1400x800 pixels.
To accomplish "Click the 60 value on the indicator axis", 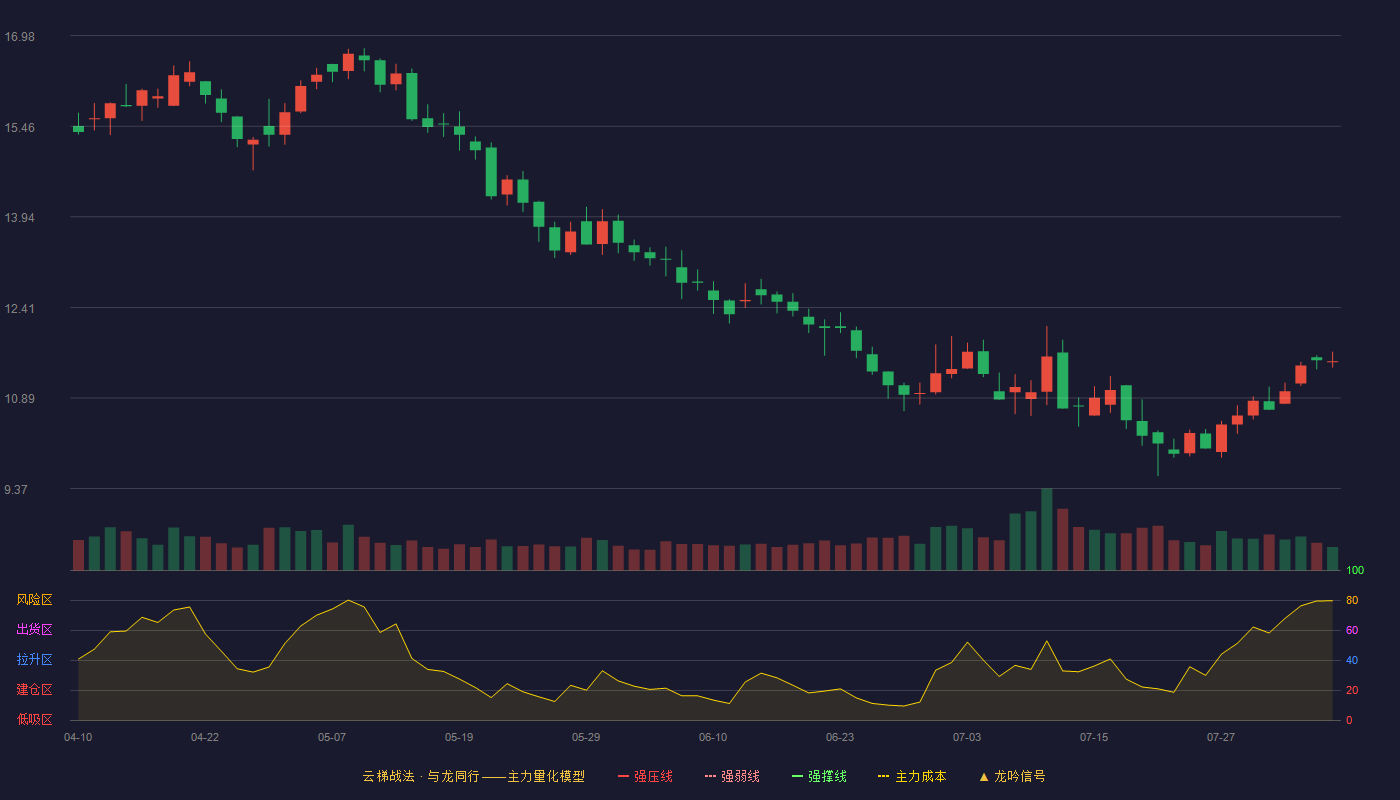I will coord(1352,630).
